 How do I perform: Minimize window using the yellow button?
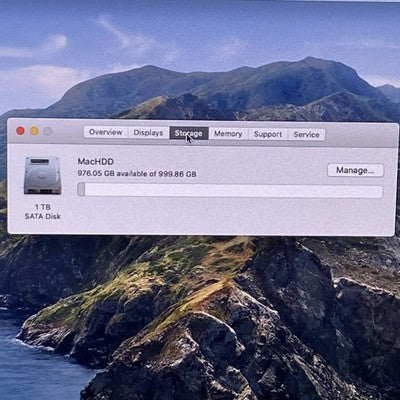click(x=34, y=131)
